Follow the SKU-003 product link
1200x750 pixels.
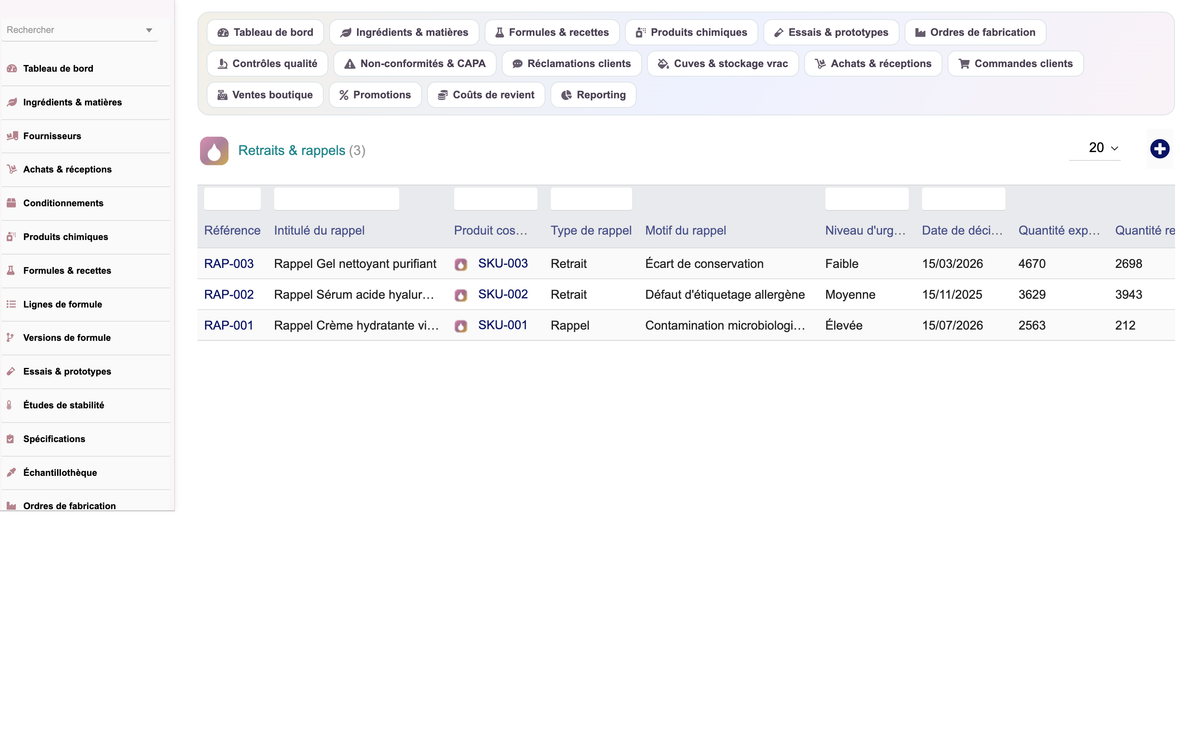503,264
